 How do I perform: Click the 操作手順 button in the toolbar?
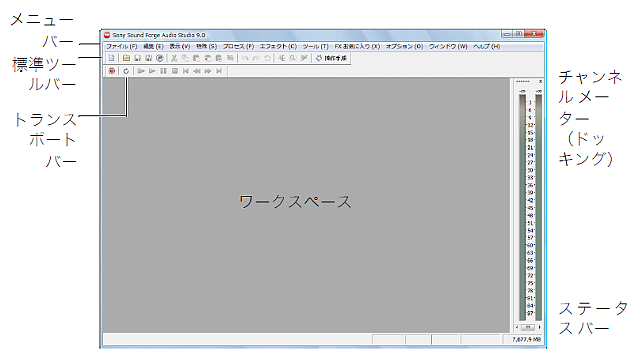click(x=331, y=58)
